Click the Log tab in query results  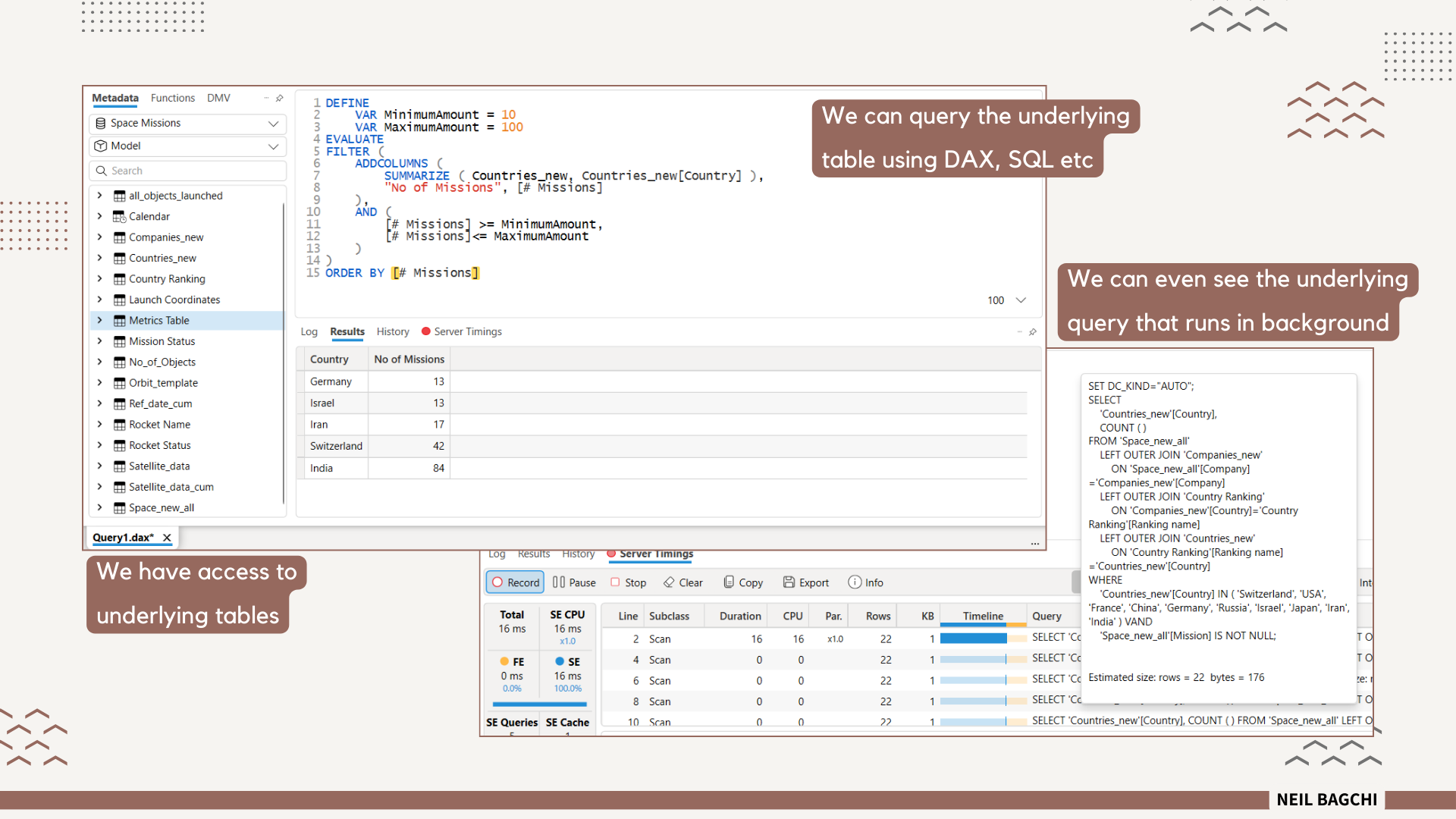pos(311,331)
